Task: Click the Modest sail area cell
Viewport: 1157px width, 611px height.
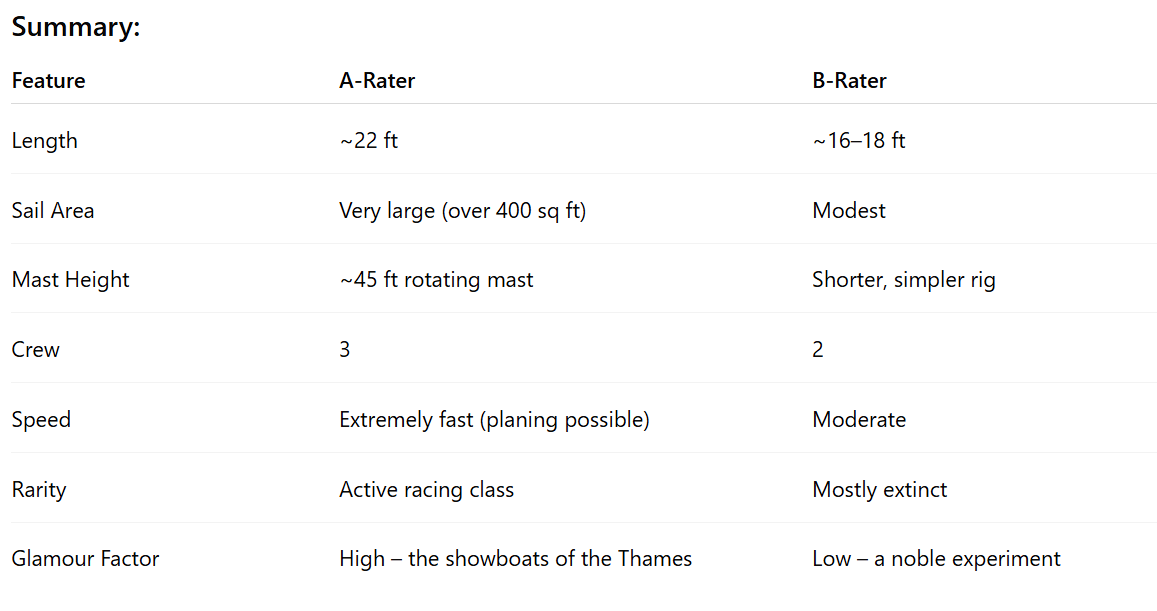Action: (849, 211)
